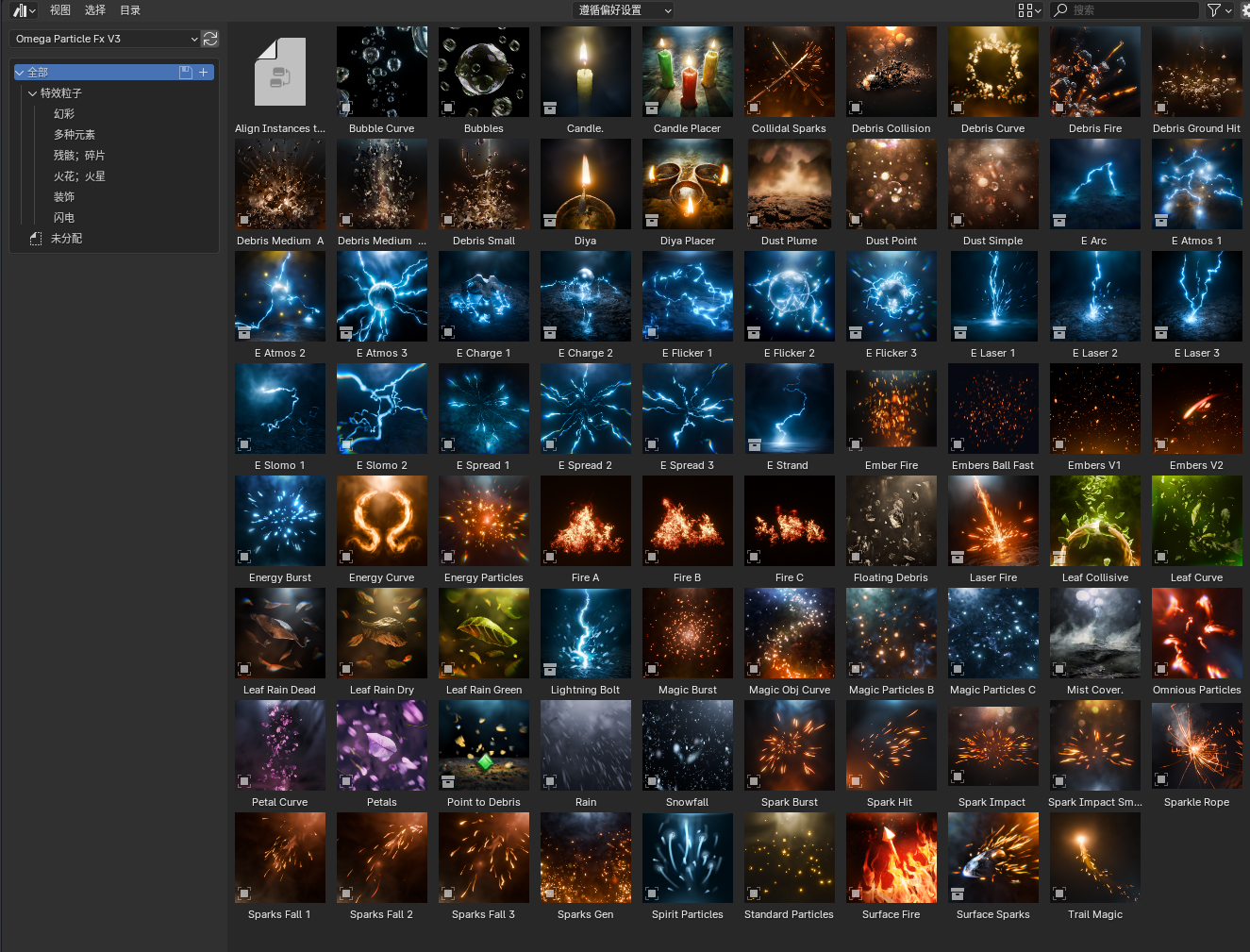1250x952 pixels.
Task: Click collection badge on Diya thumbnail
Action: pos(550,220)
